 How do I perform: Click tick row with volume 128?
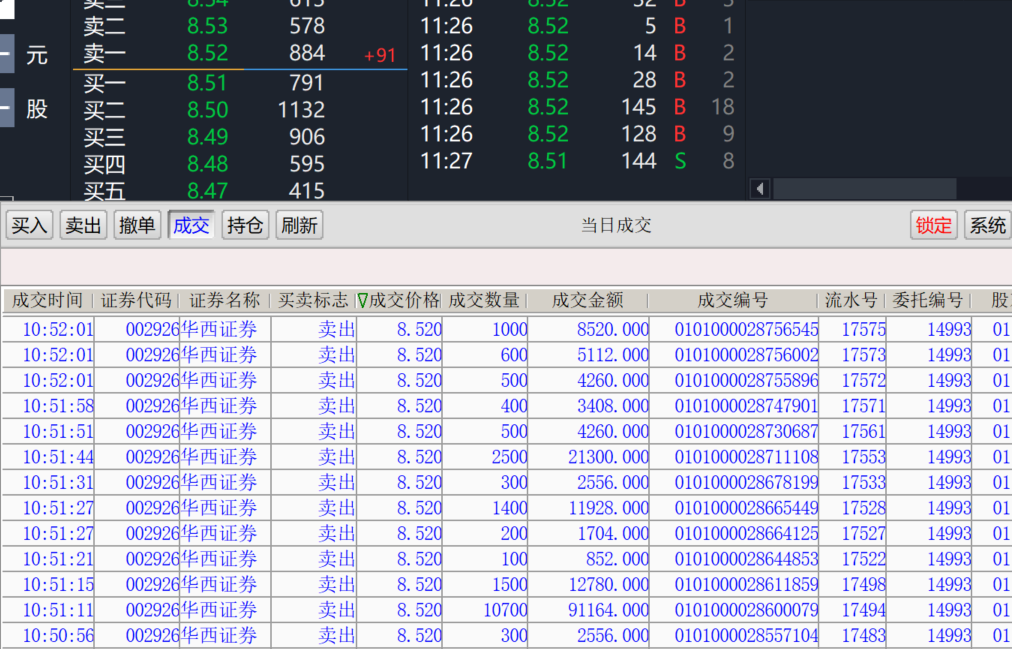pos(578,134)
